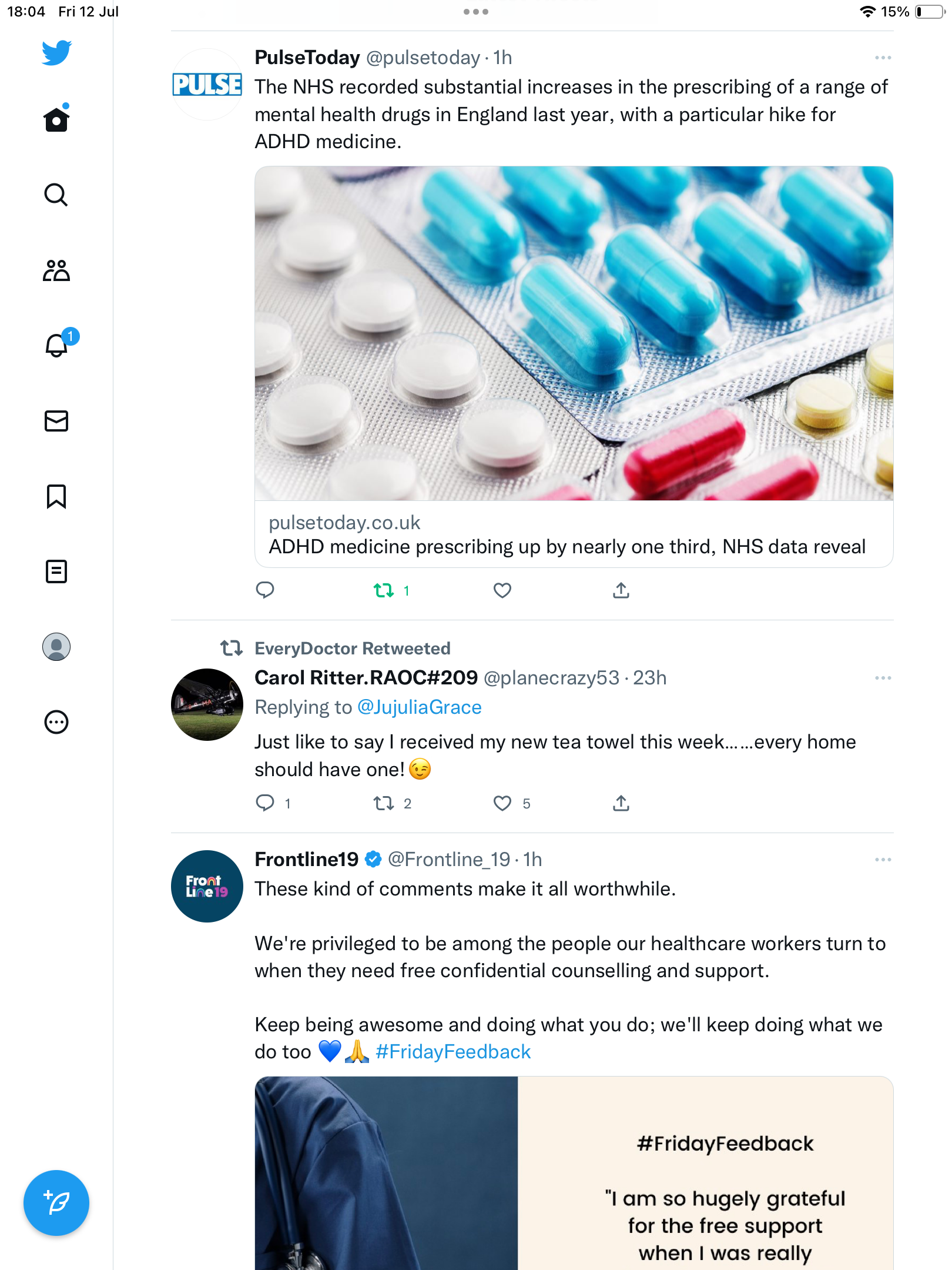
Task: Open more options on Carol Ritter's tweet
Action: pyautogui.click(x=883, y=678)
